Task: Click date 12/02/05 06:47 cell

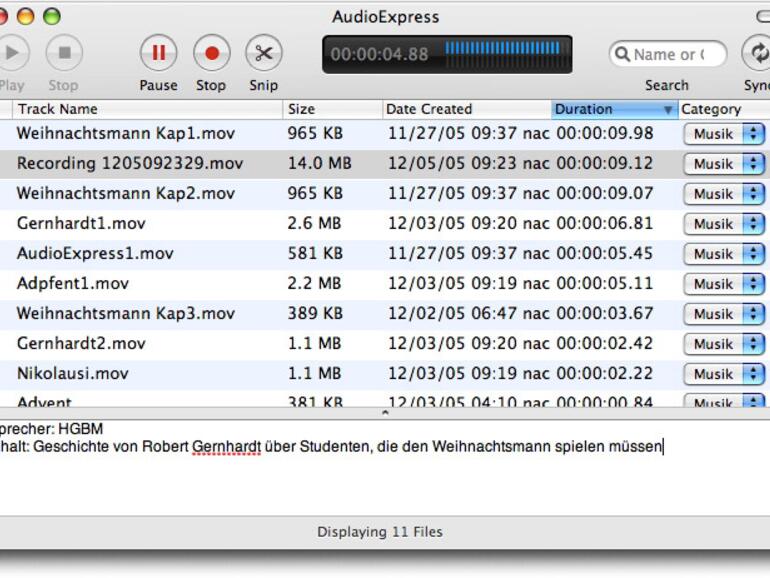Action: (468, 313)
